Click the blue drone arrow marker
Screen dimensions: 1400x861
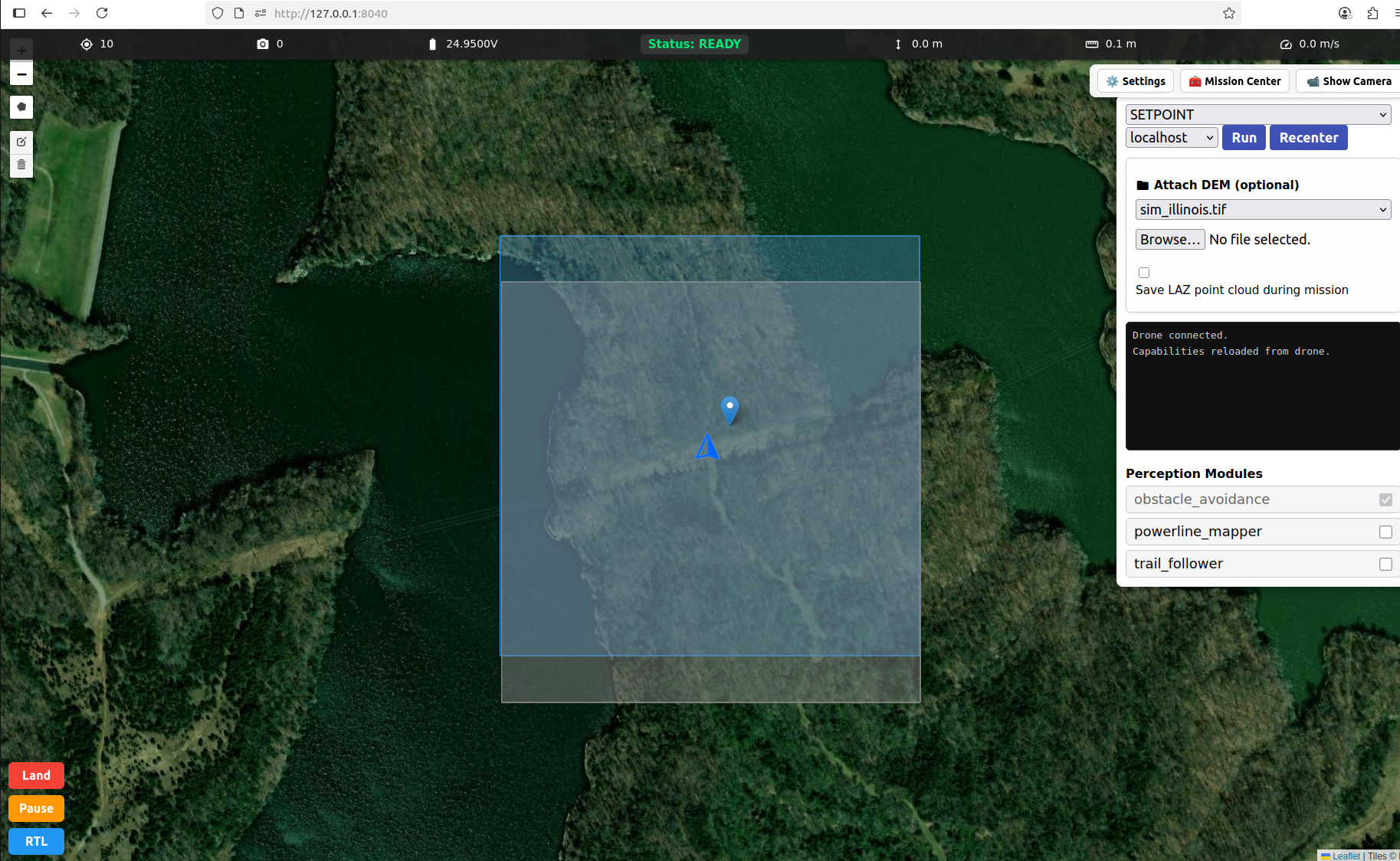(707, 447)
